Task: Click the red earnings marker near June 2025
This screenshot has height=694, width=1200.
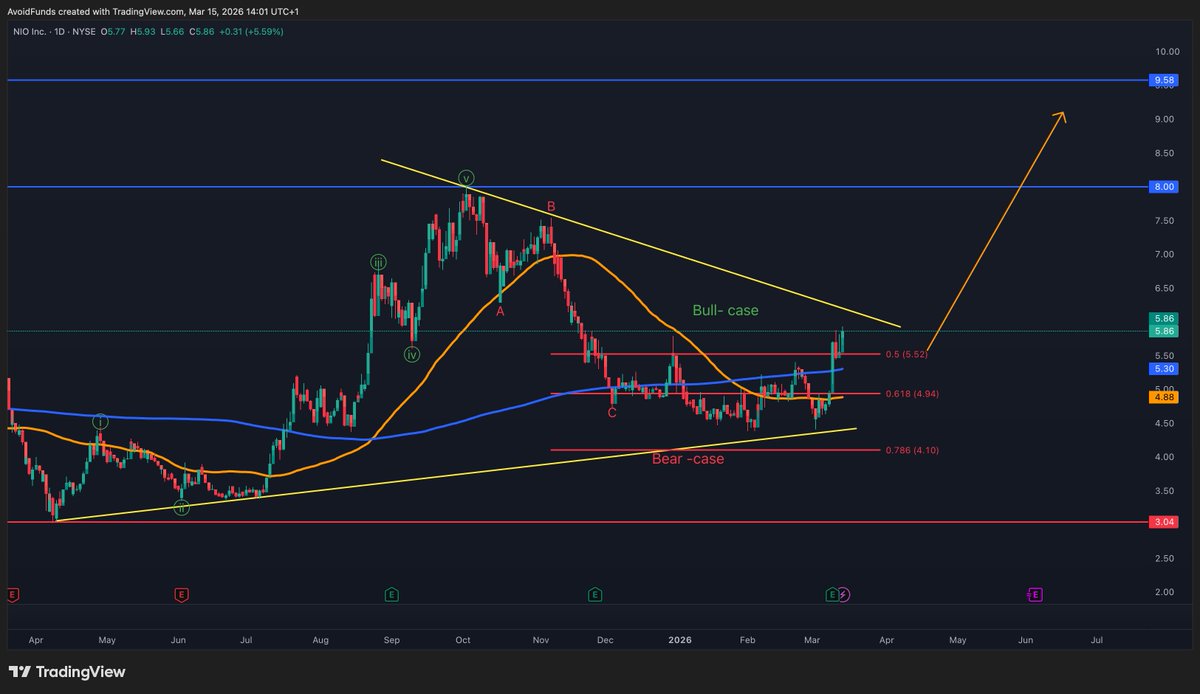Action: tap(181, 594)
